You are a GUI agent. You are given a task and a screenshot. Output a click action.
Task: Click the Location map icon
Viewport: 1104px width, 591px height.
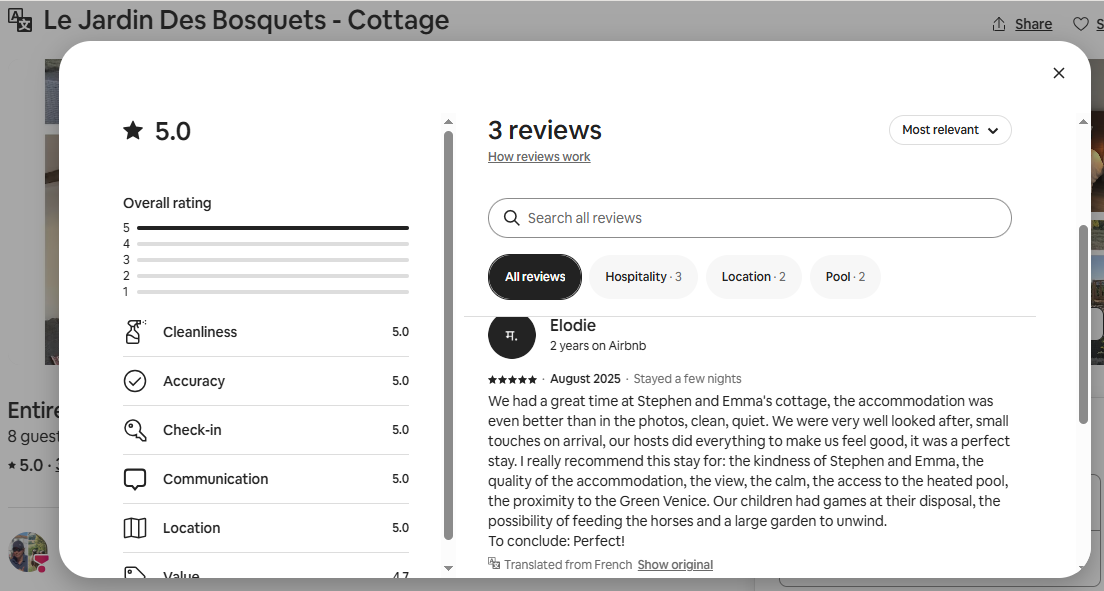pyautogui.click(x=135, y=528)
